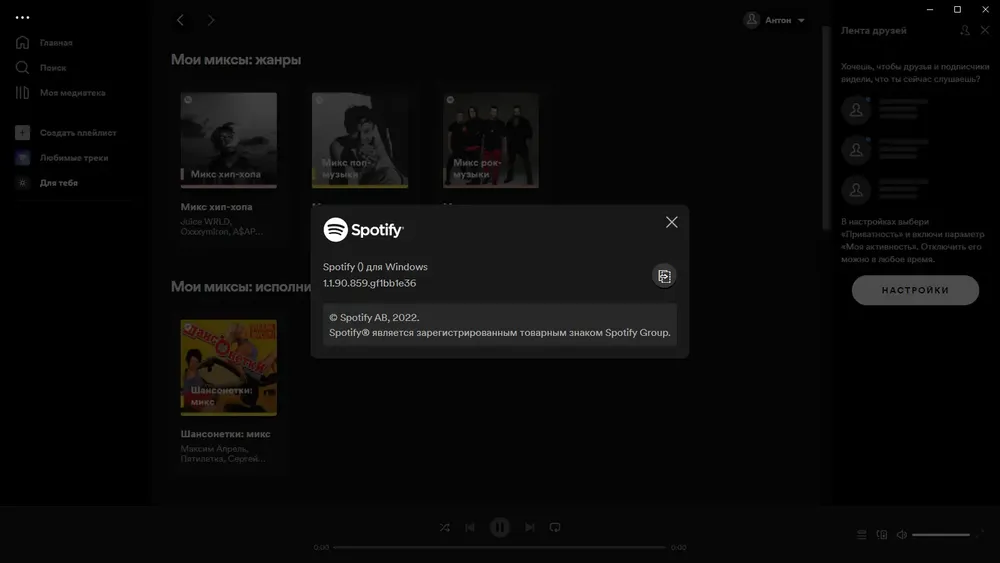Toggle shuffle playback
1000x563 pixels.
(445, 527)
